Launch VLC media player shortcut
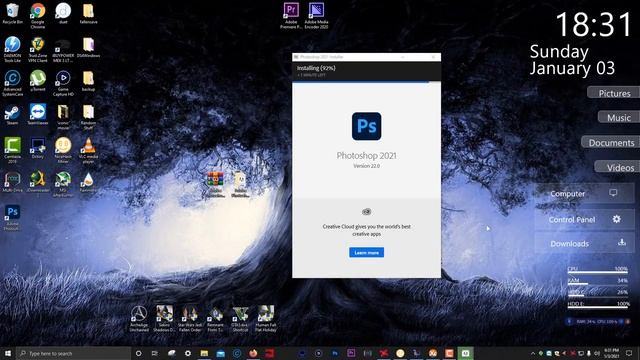Viewport: 640px width, 360px height. (88, 150)
